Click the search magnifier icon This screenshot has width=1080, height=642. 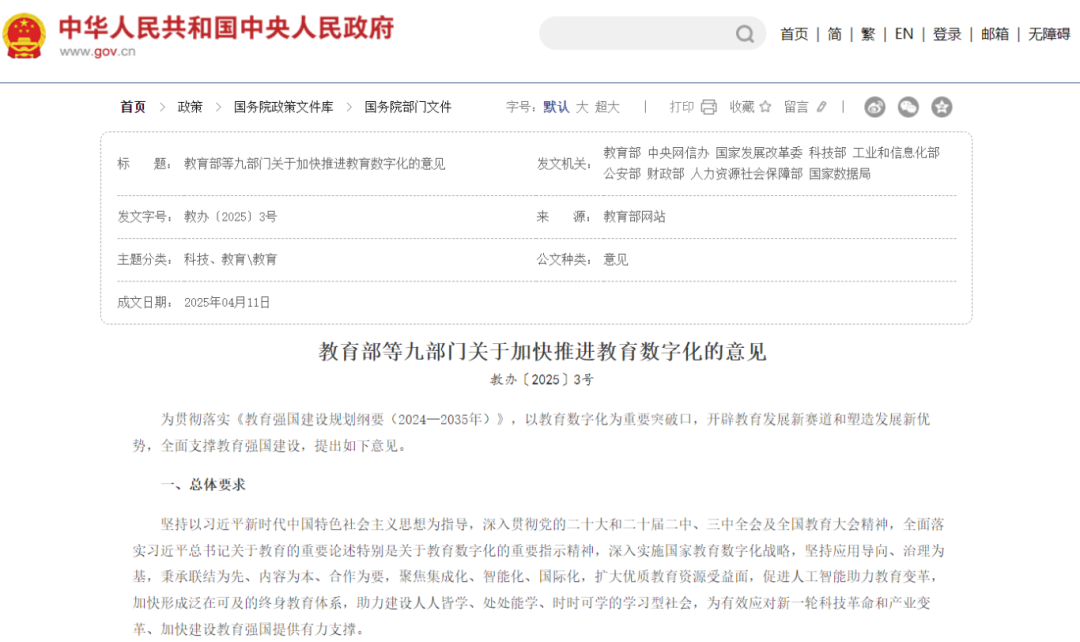click(745, 34)
